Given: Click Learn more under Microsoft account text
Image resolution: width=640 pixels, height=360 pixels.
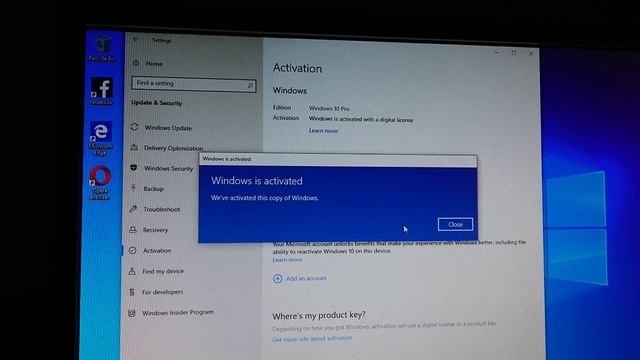Looking at the screenshot, I should pyautogui.click(x=287, y=260).
